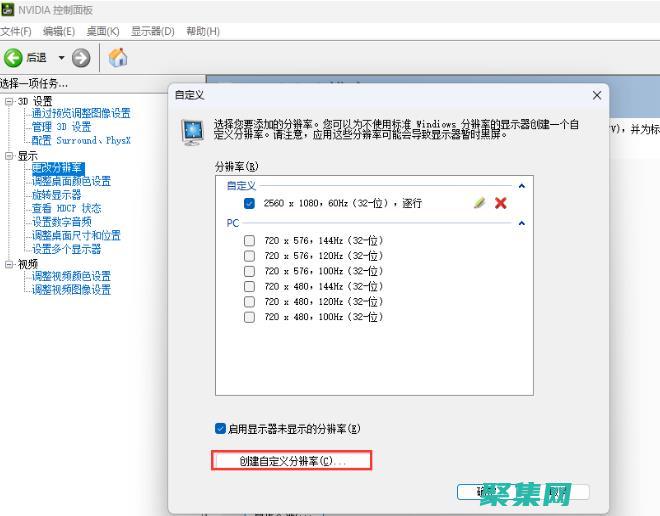Collapse the PC resolution group
Screen dimensions: 660x516
pyautogui.click(x=521, y=224)
